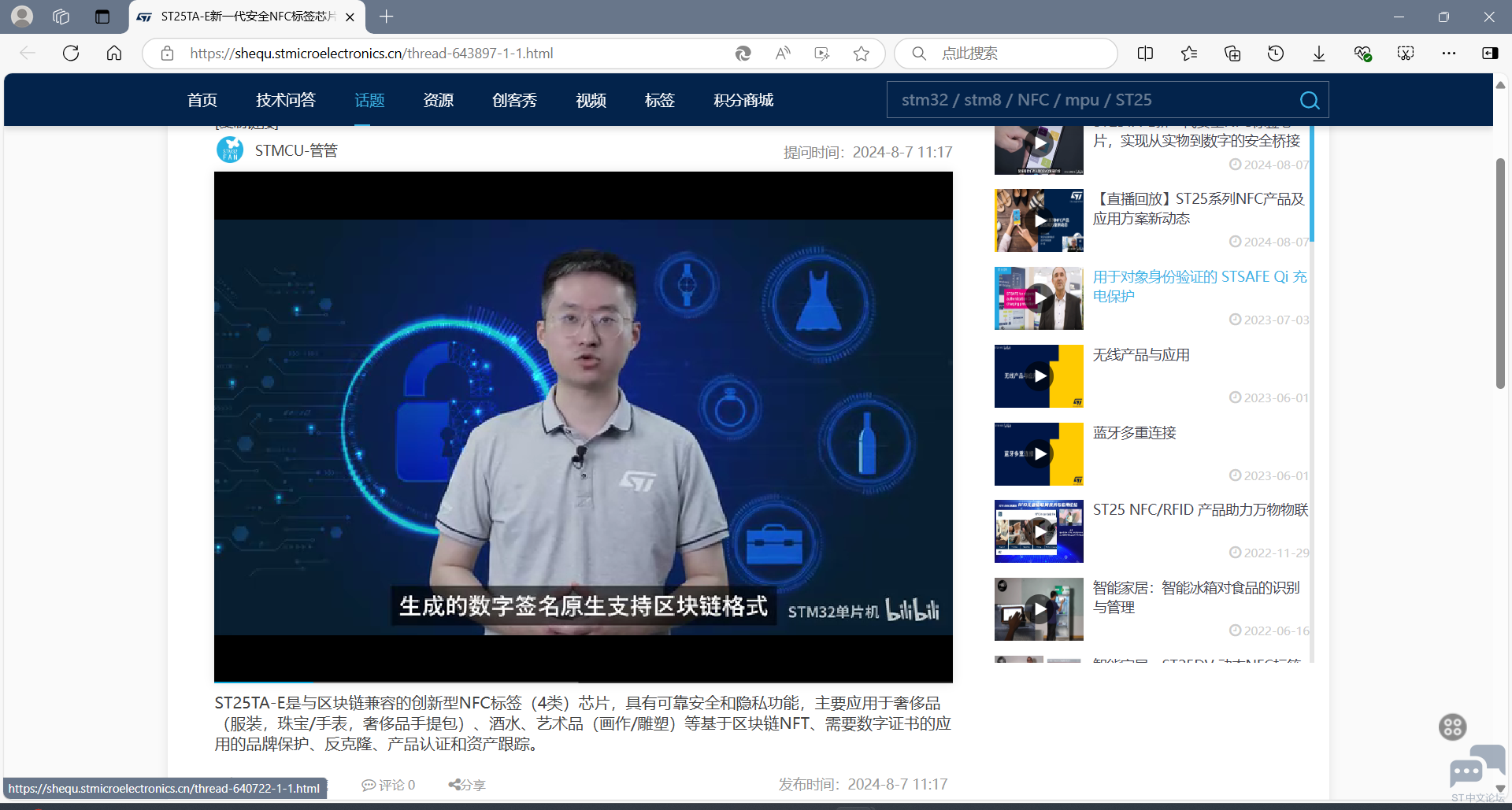The width and height of the screenshot is (1512, 810).
Task: Open 视频 navigation item
Action: click(x=591, y=100)
